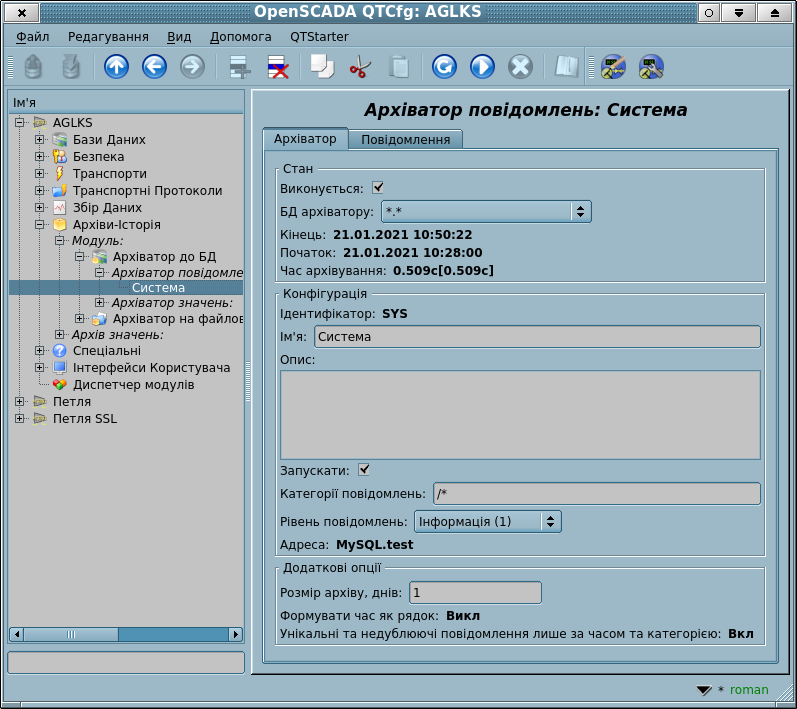Click the blue Start cyclic refresh play icon
Viewport: 797px width, 709px height.
click(x=482, y=67)
